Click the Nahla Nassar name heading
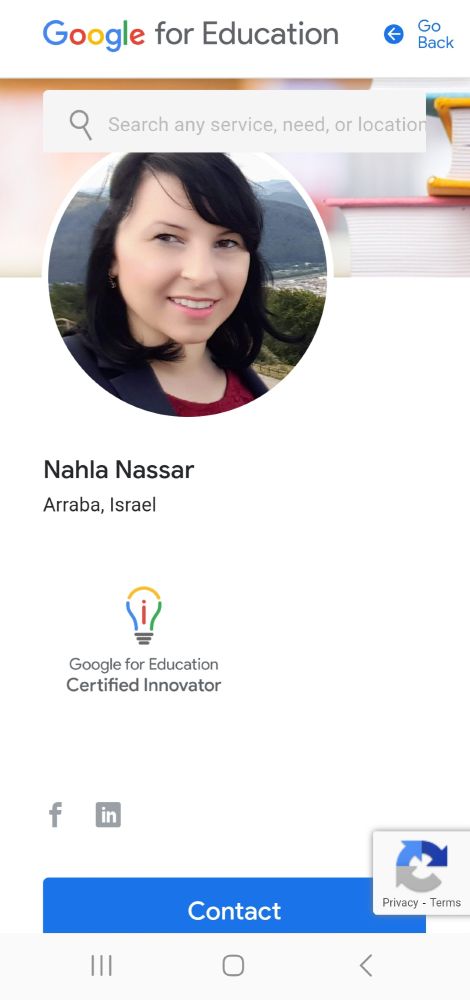The image size is (470, 1000). pos(119,470)
